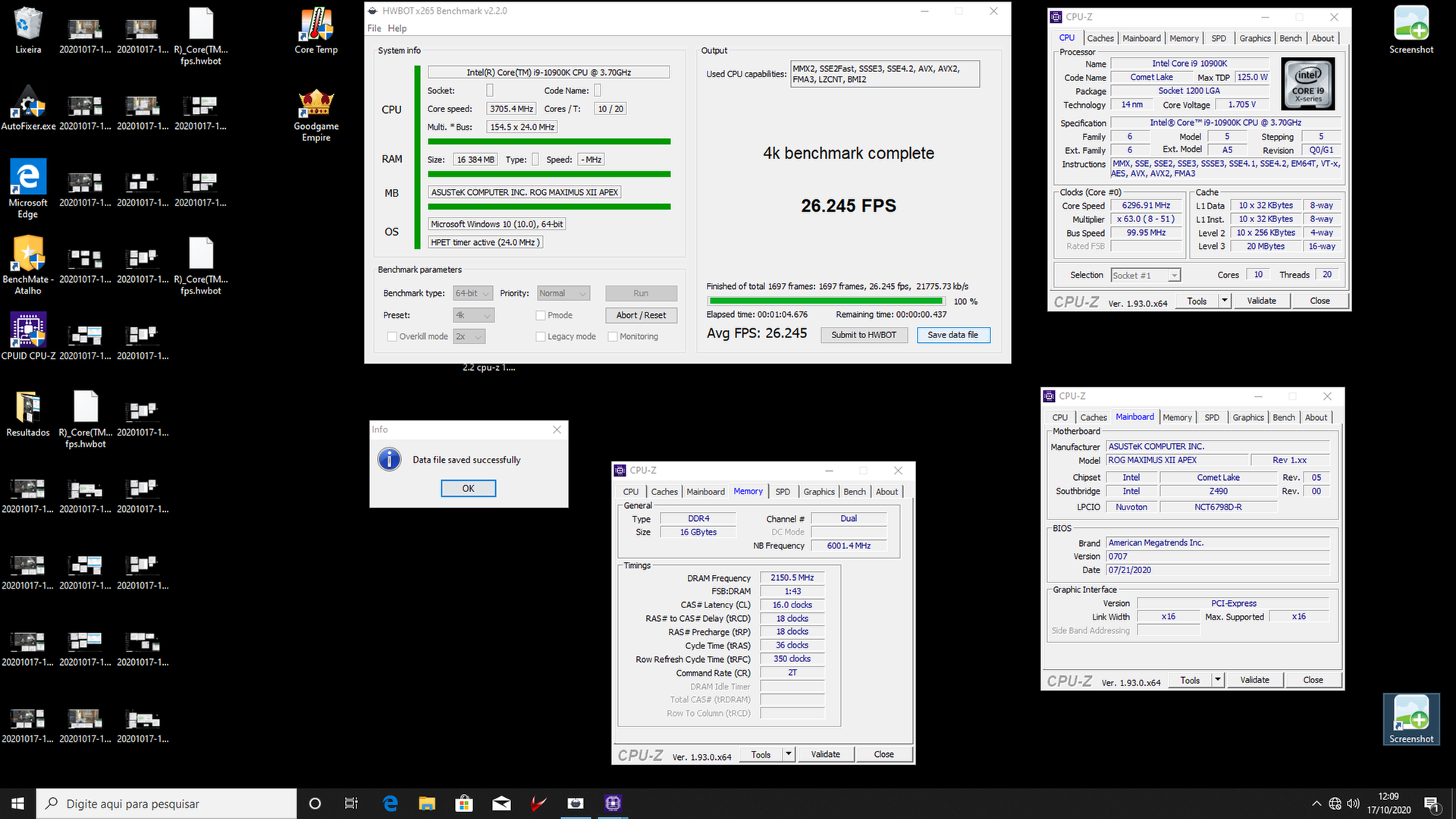The width and height of the screenshot is (1456, 819).
Task: Open the Help menu in HWBOT x265
Action: point(397,28)
